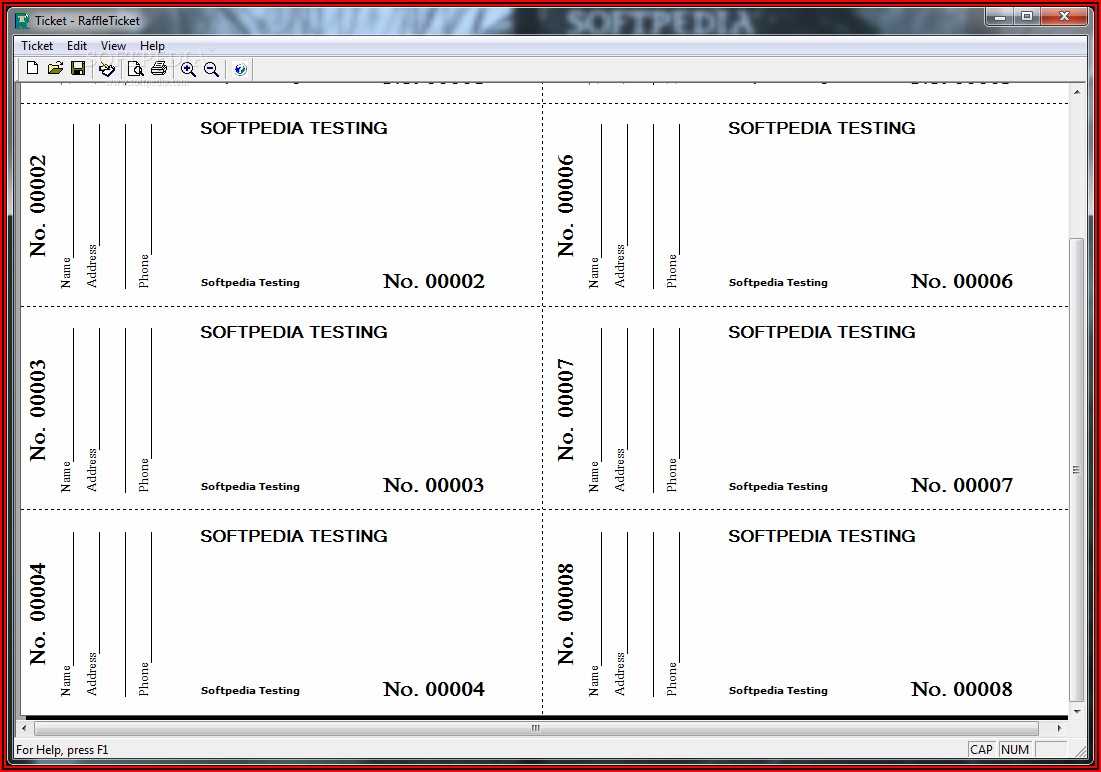Open the Help menu
The height and width of the screenshot is (772, 1101).
[x=152, y=46]
